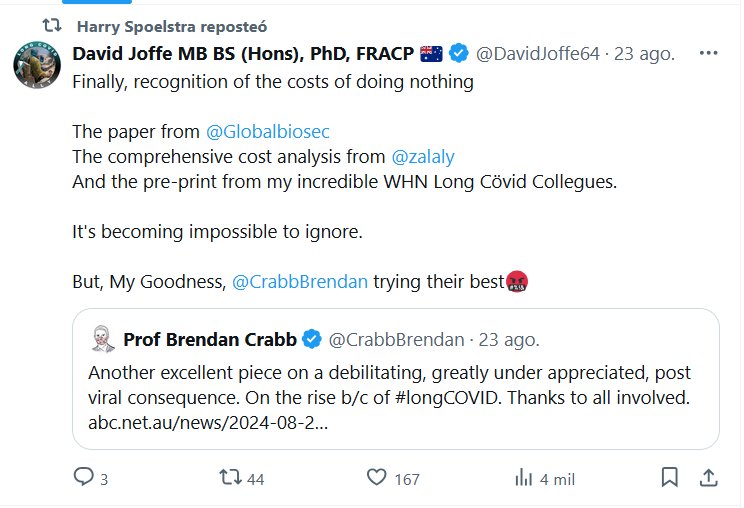Click the reply comment icon
Viewport: 744px width, 508px height.
[84, 478]
